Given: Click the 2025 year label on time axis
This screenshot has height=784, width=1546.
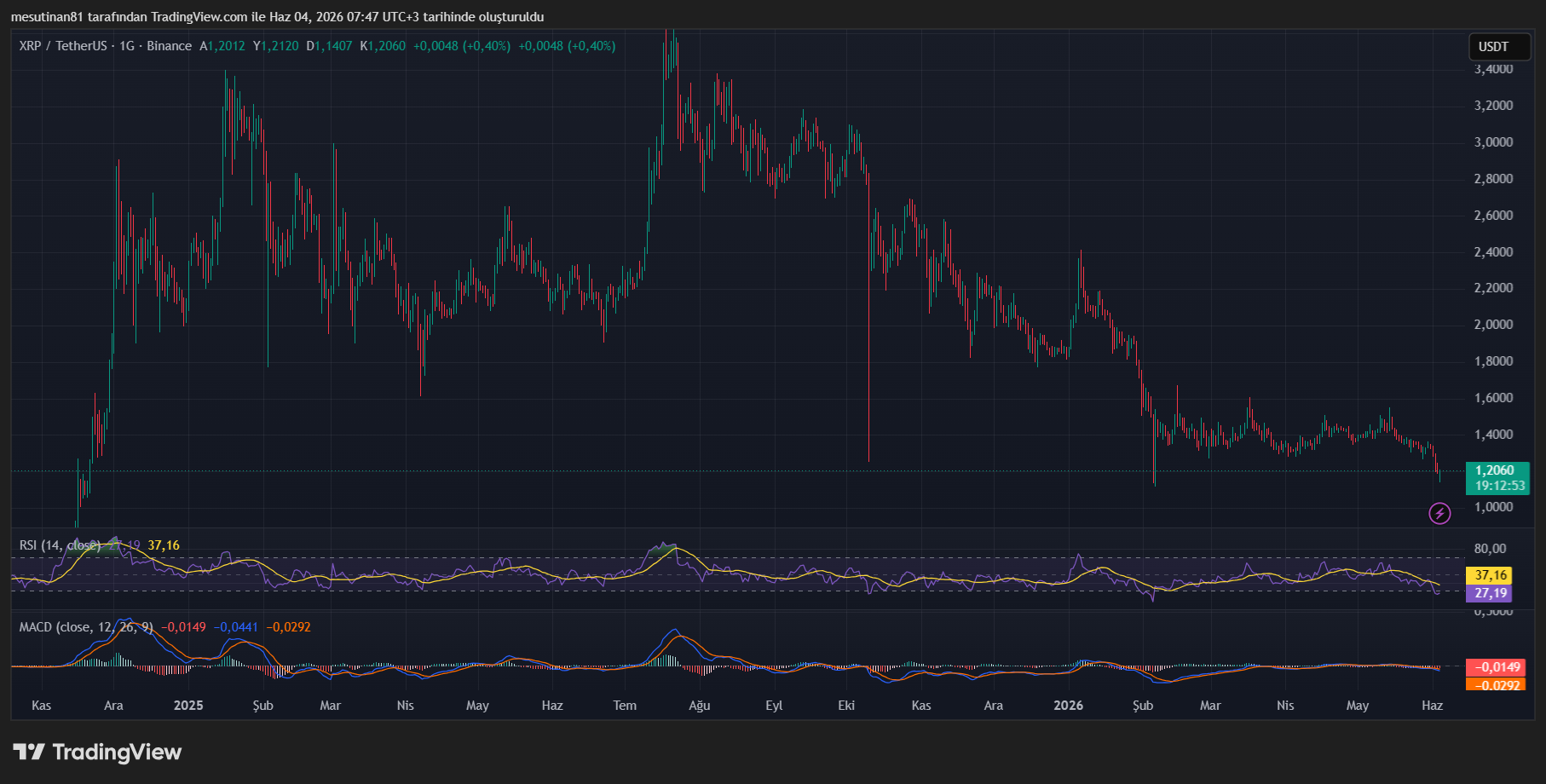Looking at the screenshot, I should 188,706.
